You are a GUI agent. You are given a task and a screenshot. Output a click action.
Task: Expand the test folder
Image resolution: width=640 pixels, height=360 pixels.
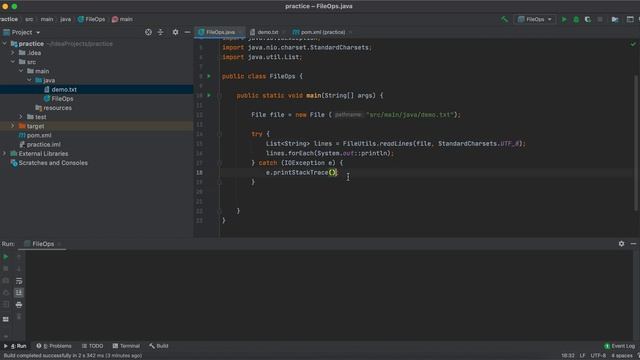21,117
